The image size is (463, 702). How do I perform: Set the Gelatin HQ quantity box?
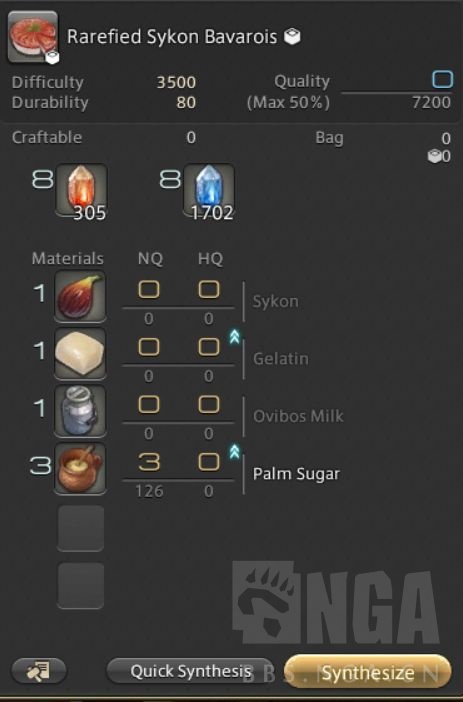point(209,347)
